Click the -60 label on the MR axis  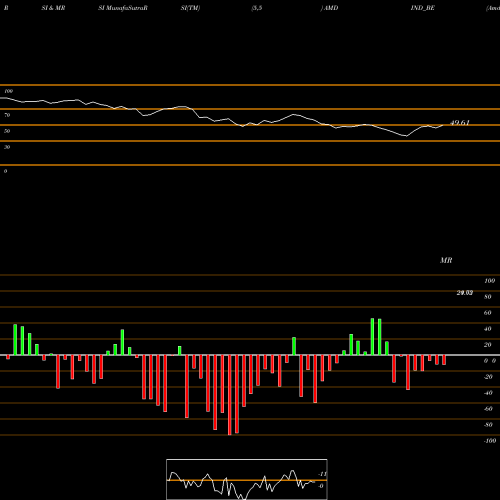pos(488,409)
